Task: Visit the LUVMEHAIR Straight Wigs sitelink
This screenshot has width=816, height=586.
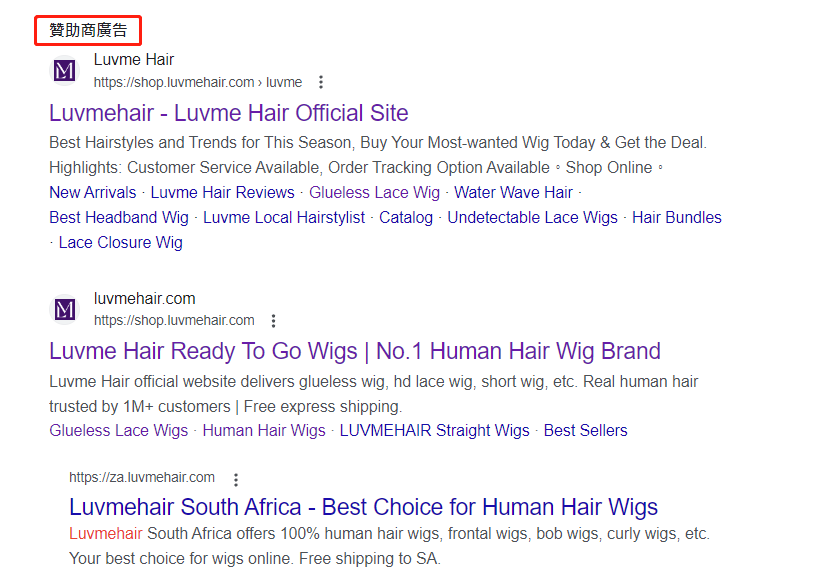Action: 435,430
